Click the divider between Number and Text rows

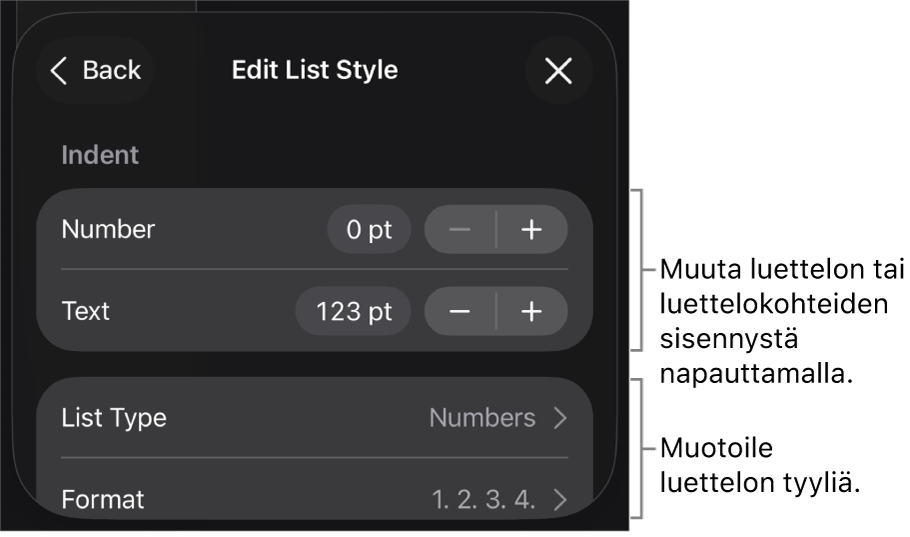tap(314, 269)
